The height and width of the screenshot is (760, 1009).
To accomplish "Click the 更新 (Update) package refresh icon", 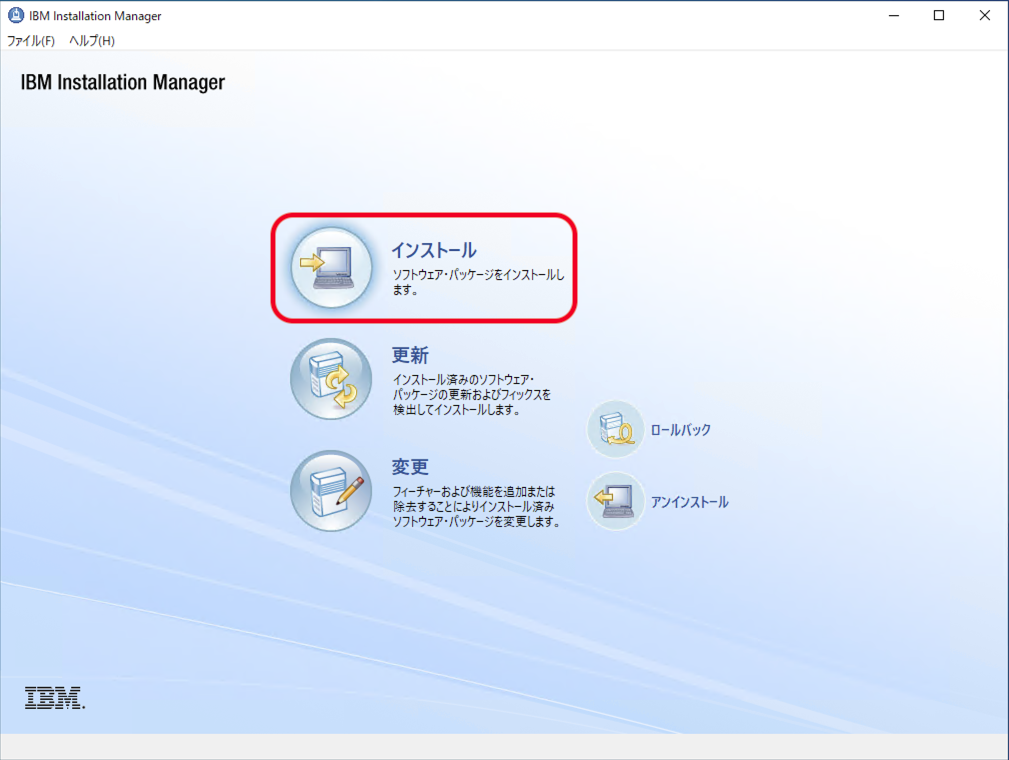I will pyautogui.click(x=331, y=379).
